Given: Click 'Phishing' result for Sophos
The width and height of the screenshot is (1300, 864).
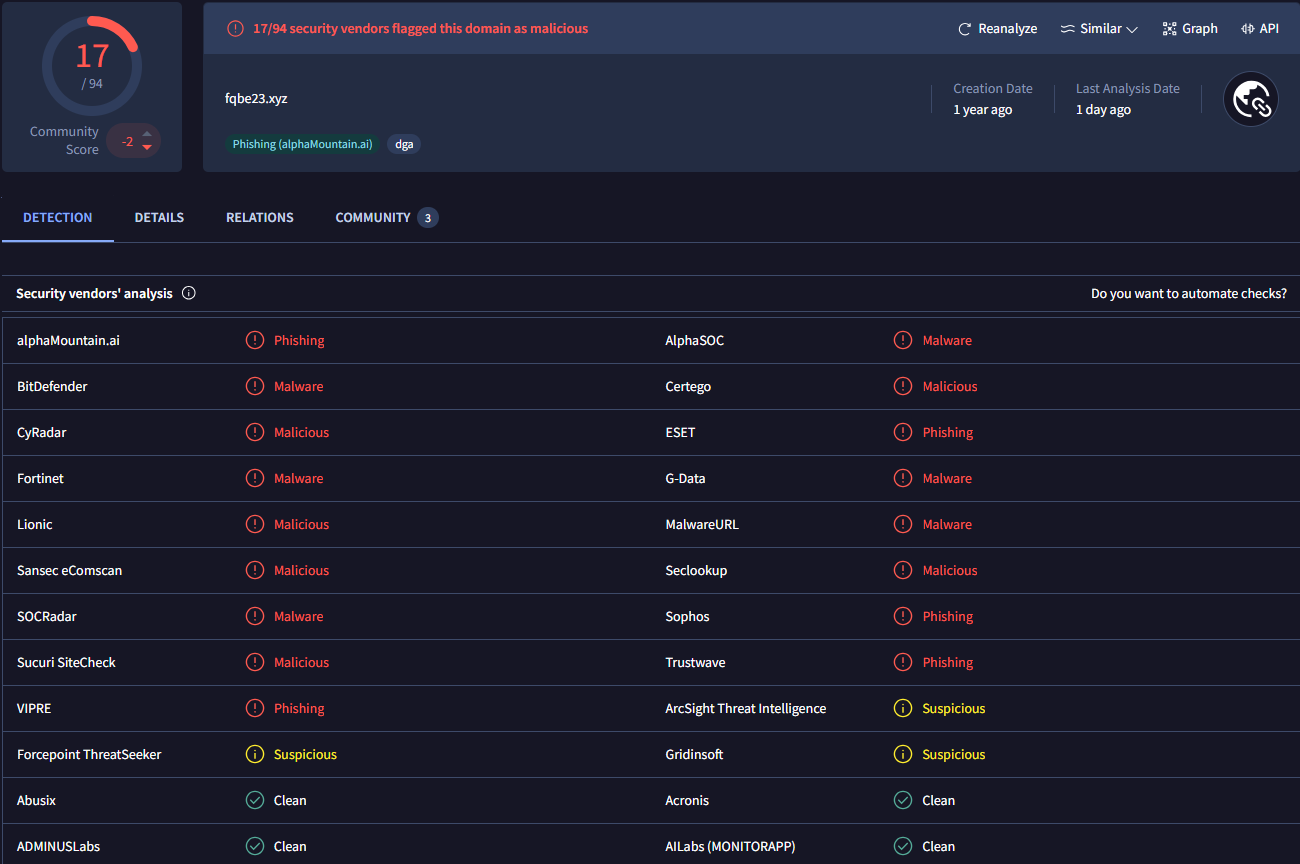Looking at the screenshot, I should pos(948,616).
